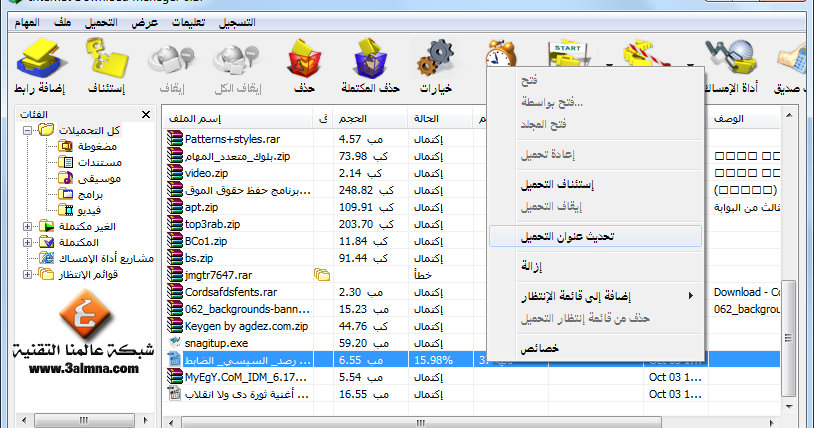Screen dimensions: 814x428
Task: Click the download list horizontal scrollbar
Action: (x=421, y=423)
